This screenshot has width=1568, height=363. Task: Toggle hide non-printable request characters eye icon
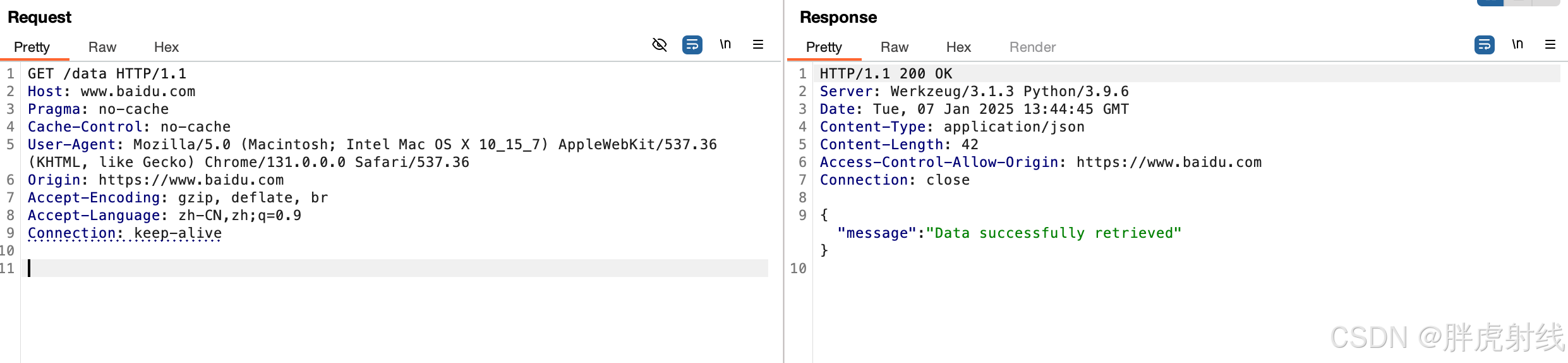659,45
